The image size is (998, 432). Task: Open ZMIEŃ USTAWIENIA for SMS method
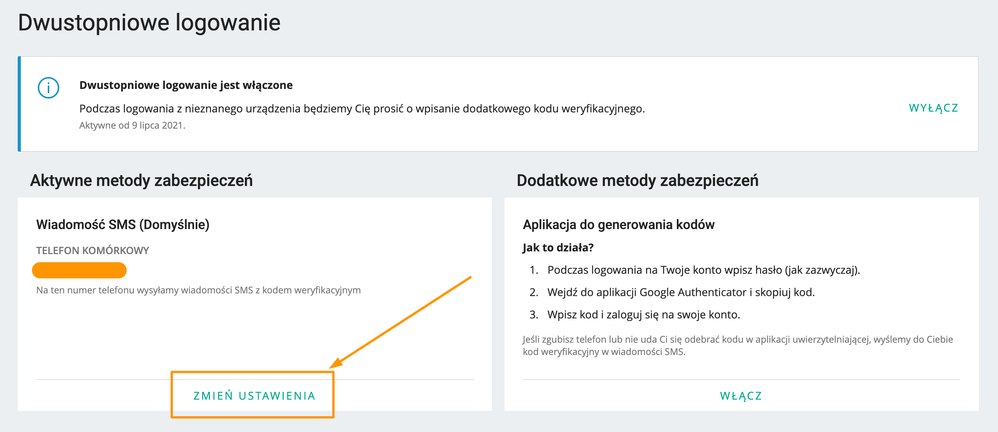(x=254, y=396)
